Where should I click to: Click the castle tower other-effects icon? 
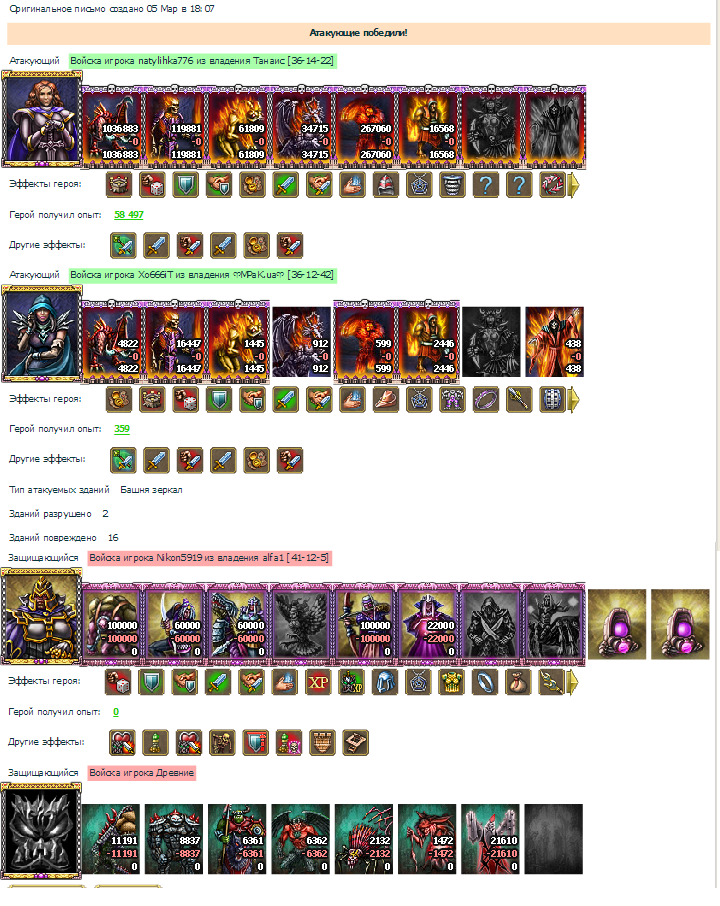click(322, 743)
